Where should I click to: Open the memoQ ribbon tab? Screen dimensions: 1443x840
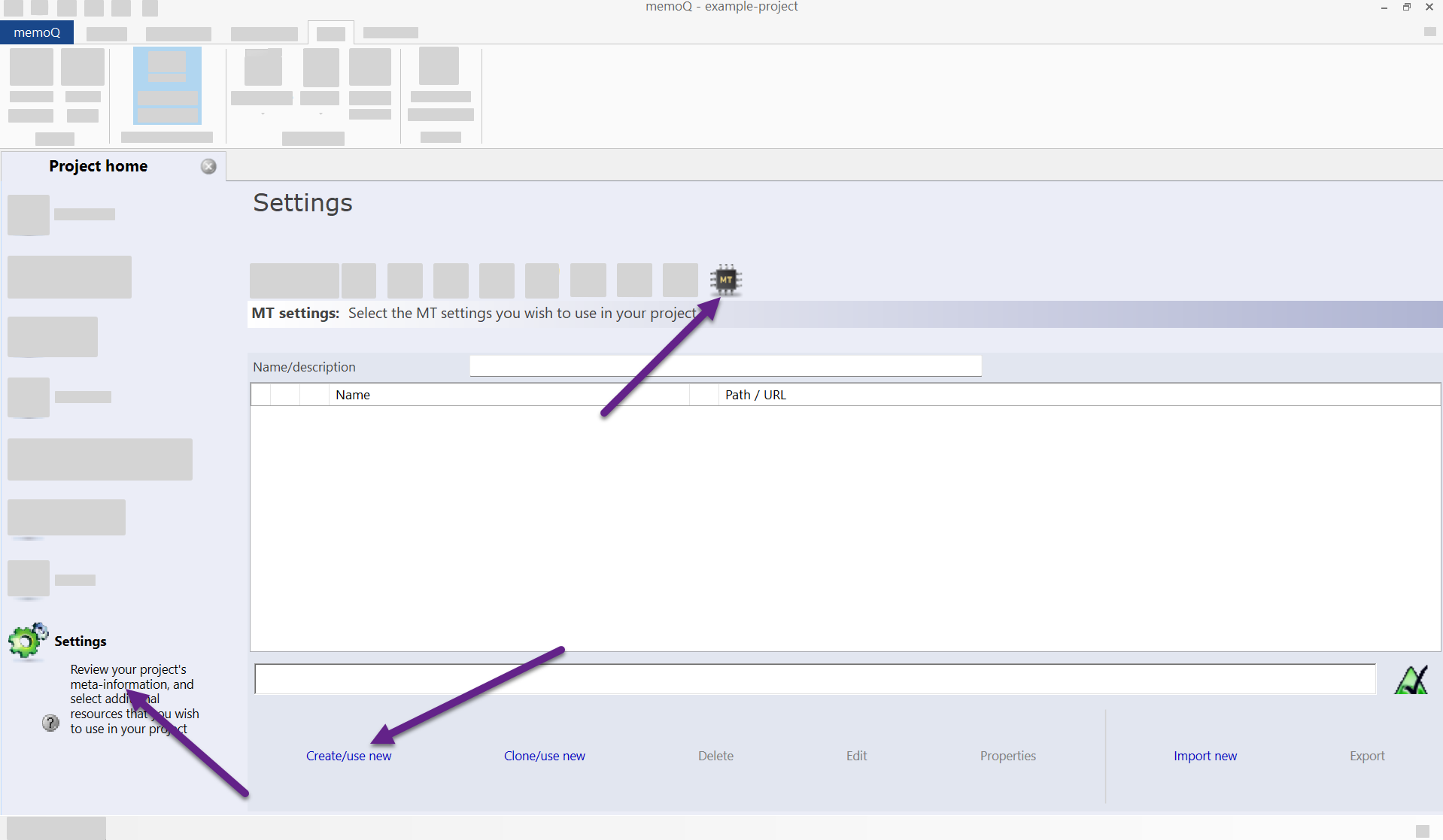click(37, 32)
